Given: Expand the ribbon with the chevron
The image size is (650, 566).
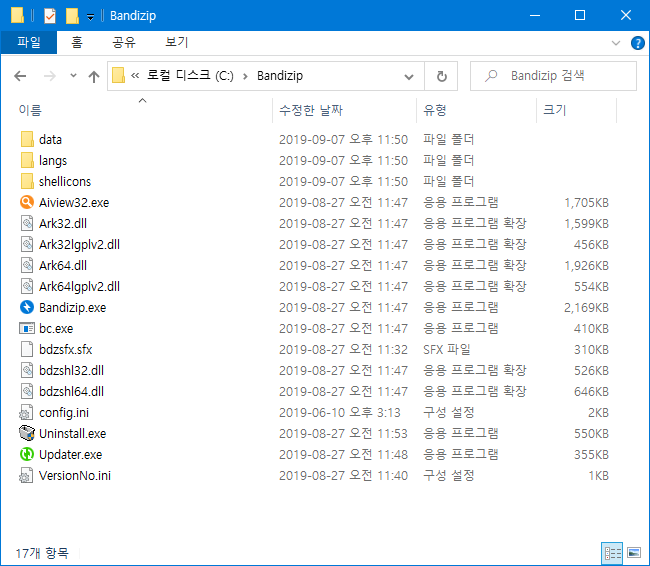Looking at the screenshot, I should tap(616, 43).
